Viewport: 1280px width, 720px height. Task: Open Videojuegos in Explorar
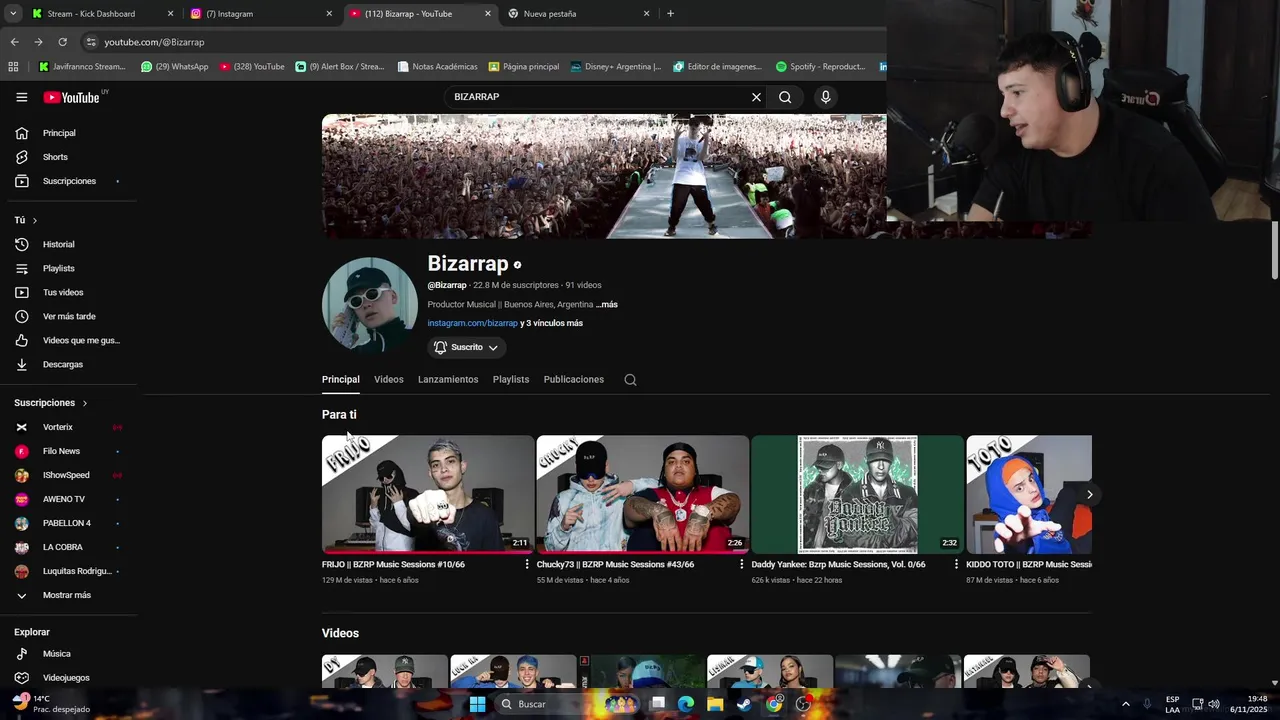68,678
